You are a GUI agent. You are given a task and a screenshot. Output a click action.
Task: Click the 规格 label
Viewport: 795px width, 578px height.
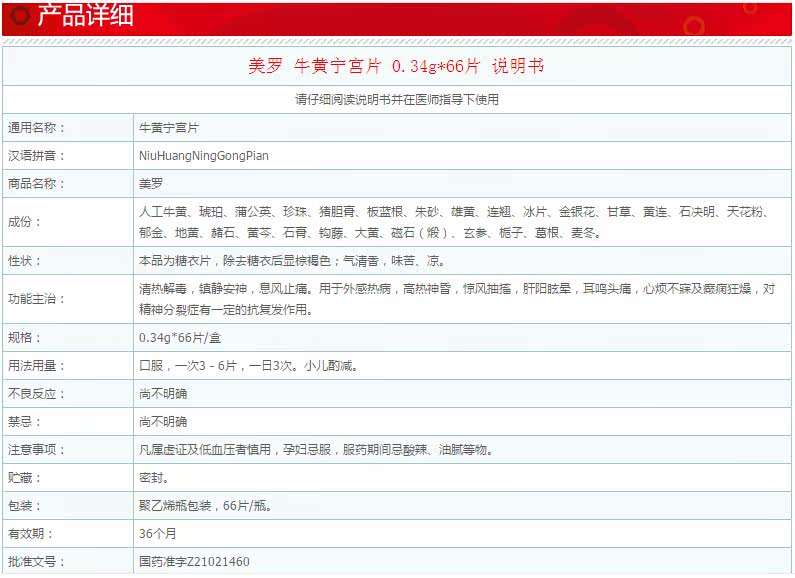pos(25,338)
